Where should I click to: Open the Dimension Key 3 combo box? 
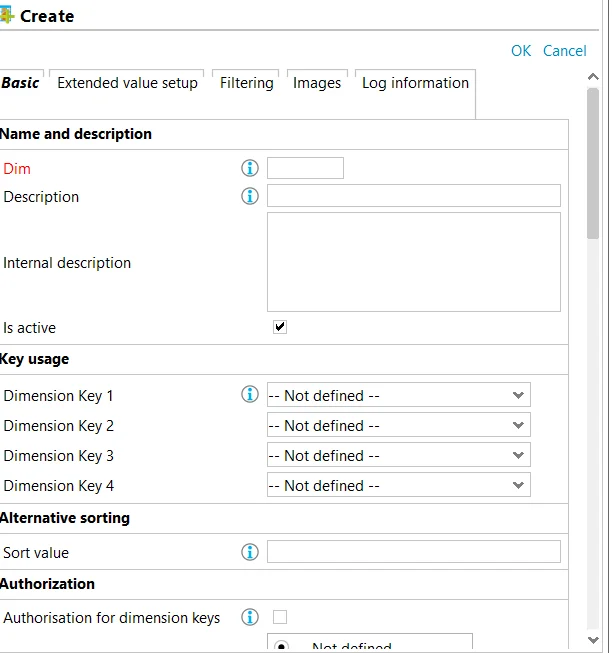click(398, 455)
